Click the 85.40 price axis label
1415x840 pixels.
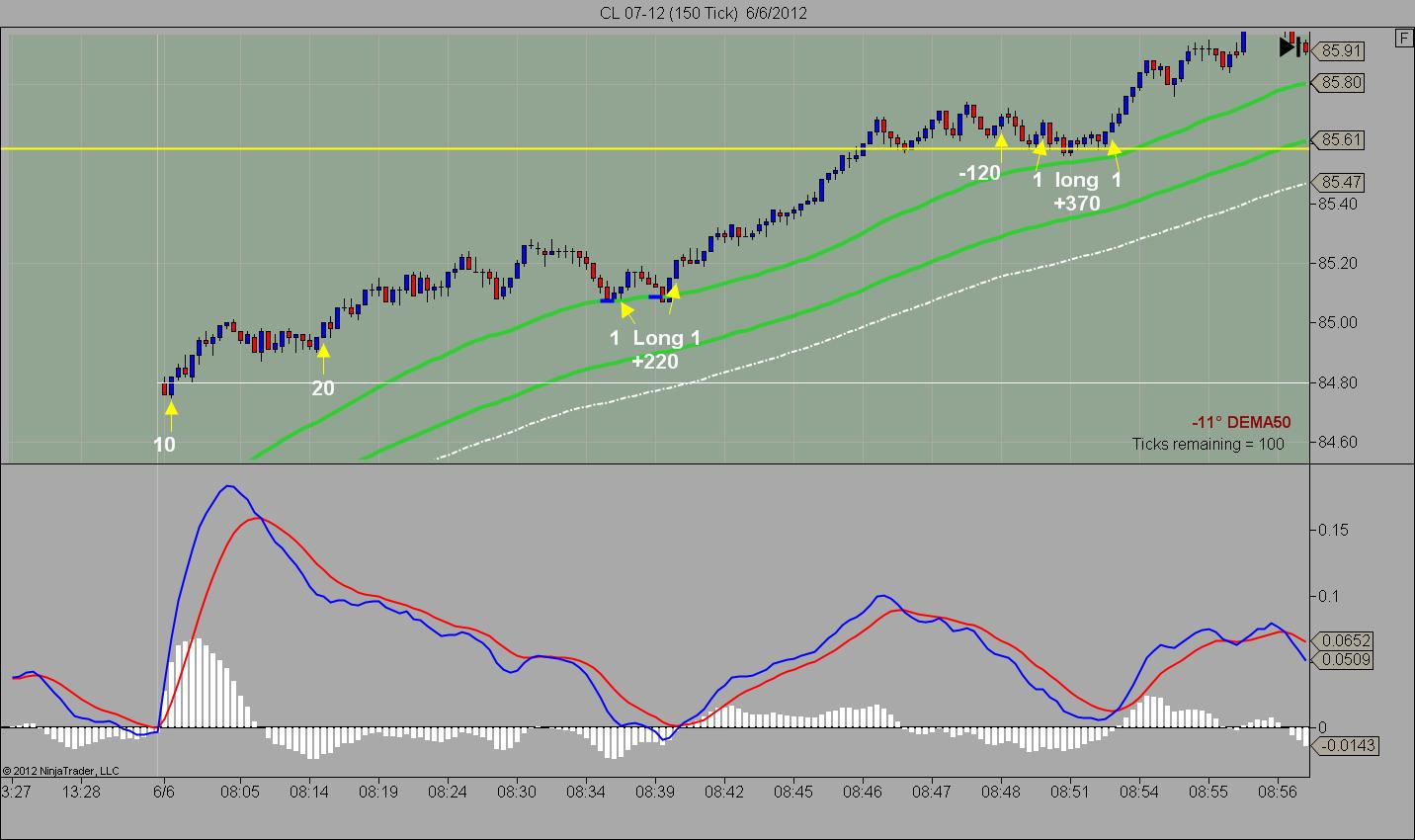pos(1337,204)
